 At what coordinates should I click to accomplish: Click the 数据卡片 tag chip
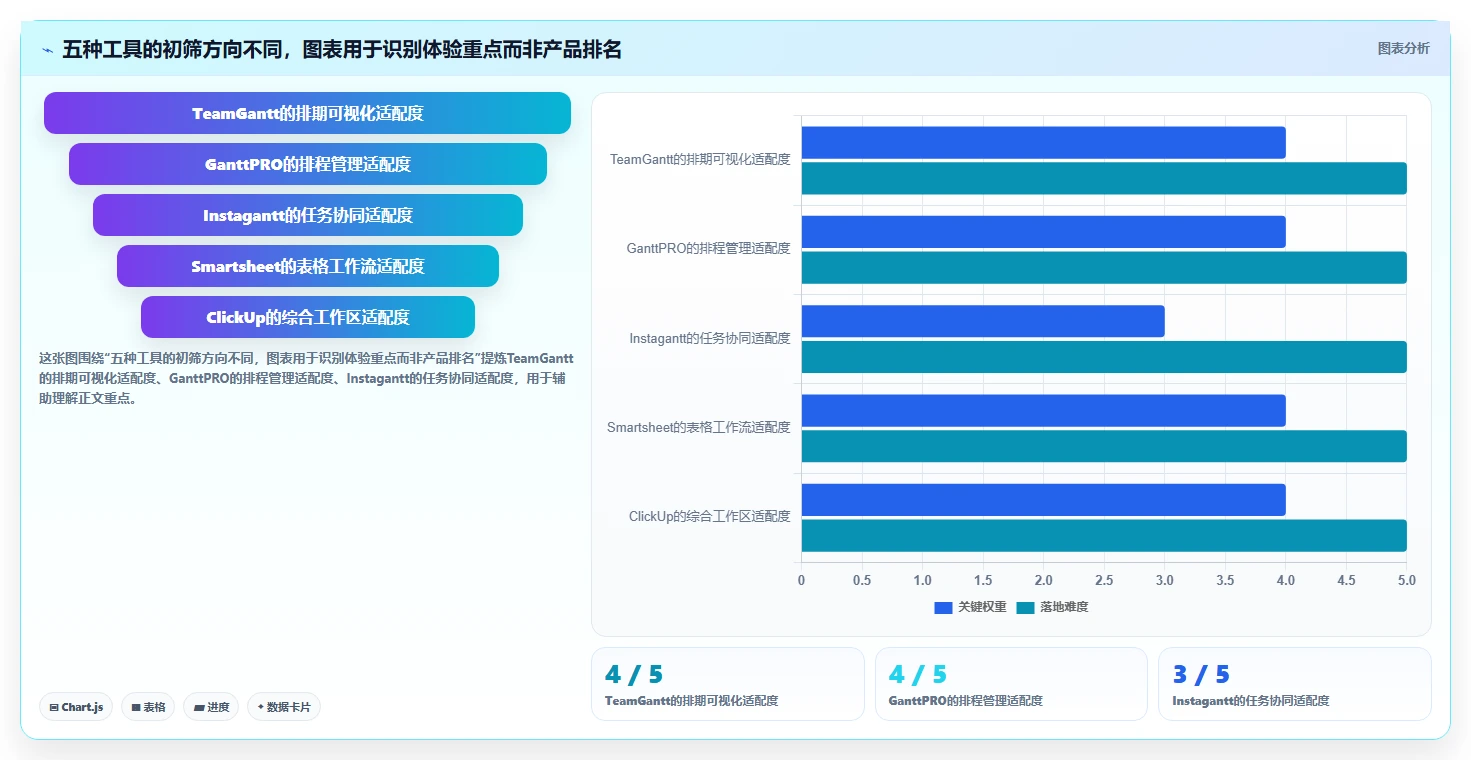pyautogui.click(x=284, y=707)
